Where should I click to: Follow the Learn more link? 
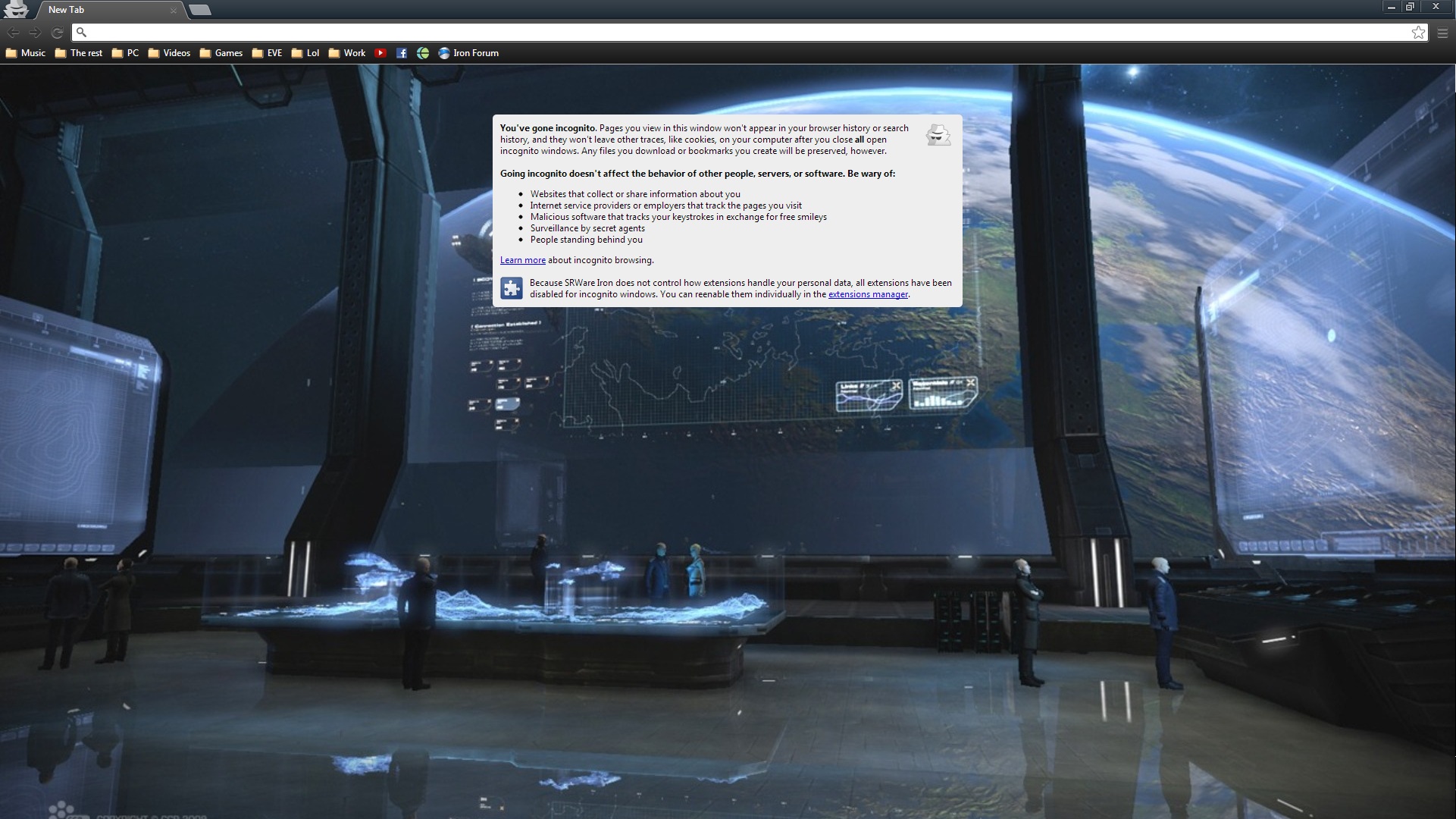pos(522,260)
